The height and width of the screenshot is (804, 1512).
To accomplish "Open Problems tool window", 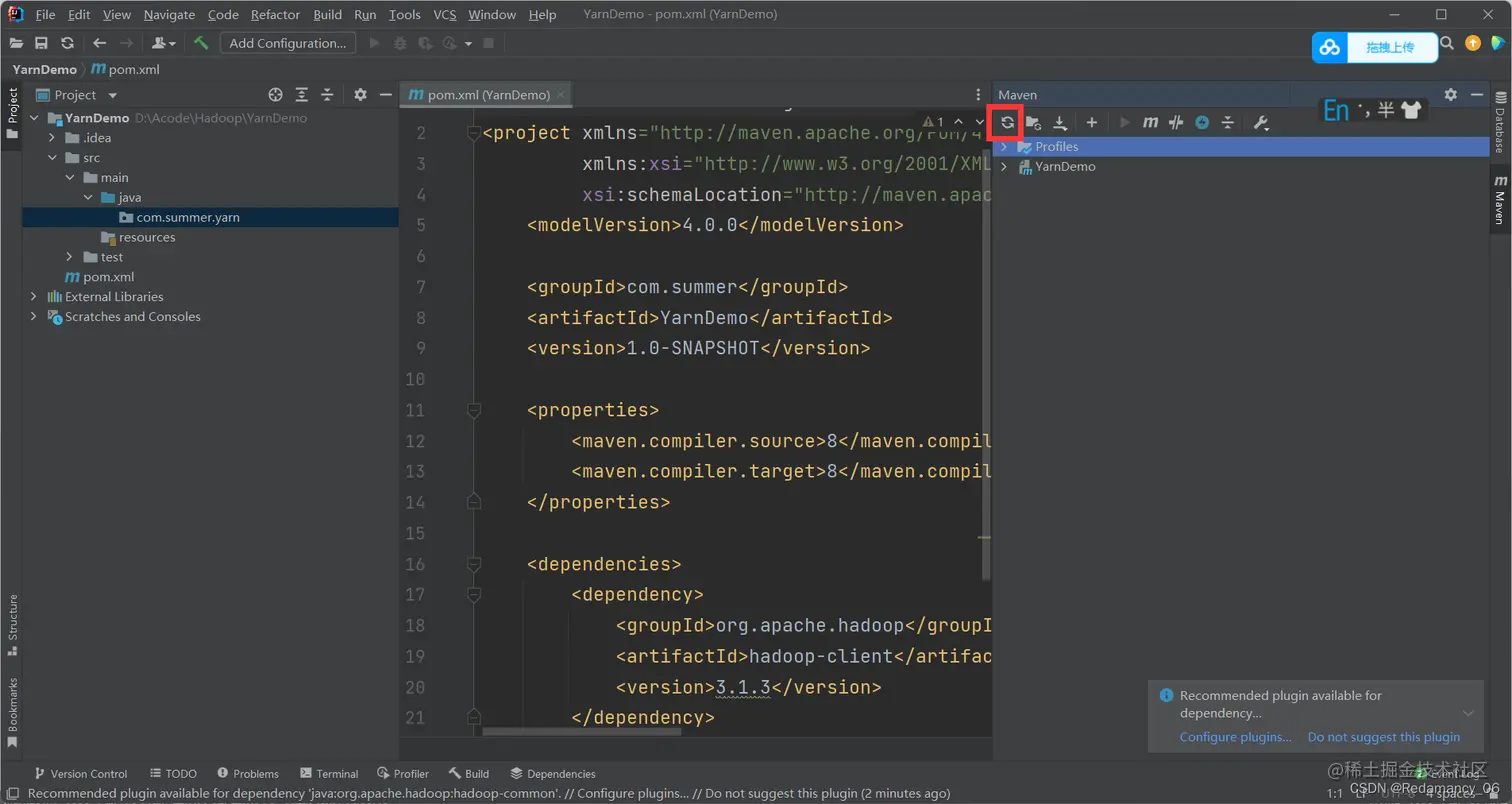I will (247, 773).
